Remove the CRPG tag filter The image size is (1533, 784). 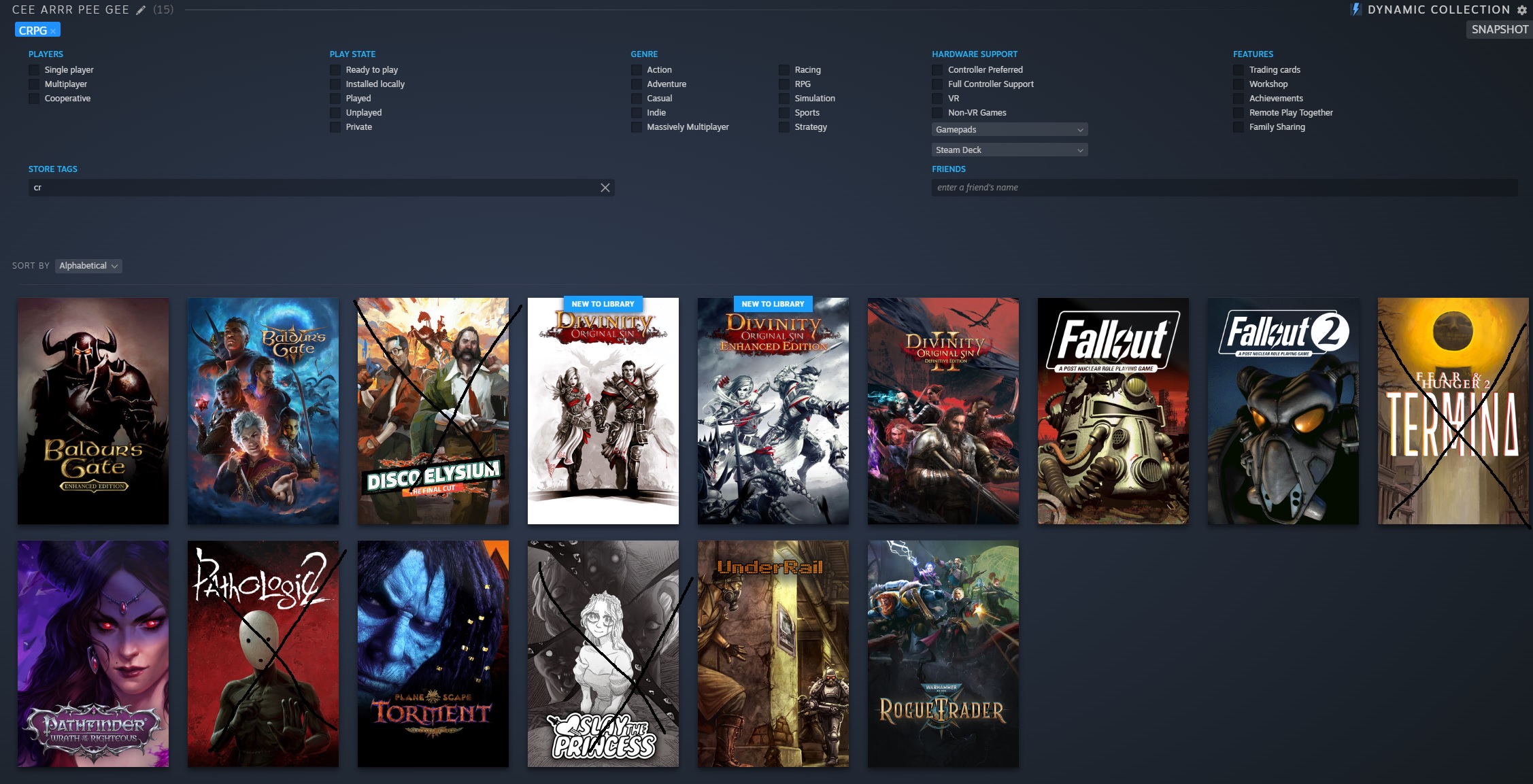click(53, 31)
